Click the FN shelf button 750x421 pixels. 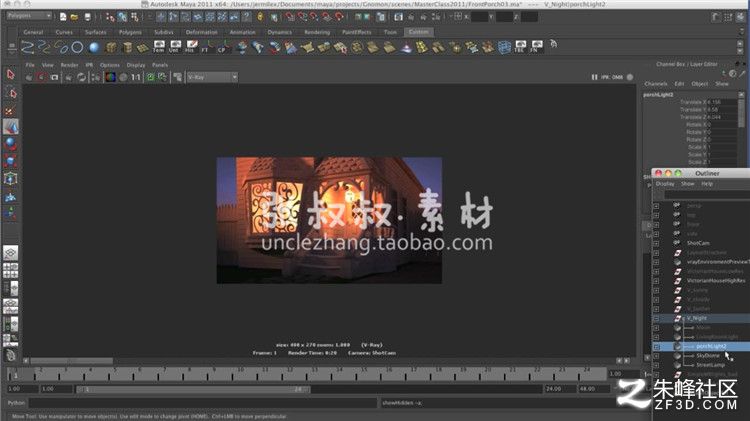[x=536, y=47]
